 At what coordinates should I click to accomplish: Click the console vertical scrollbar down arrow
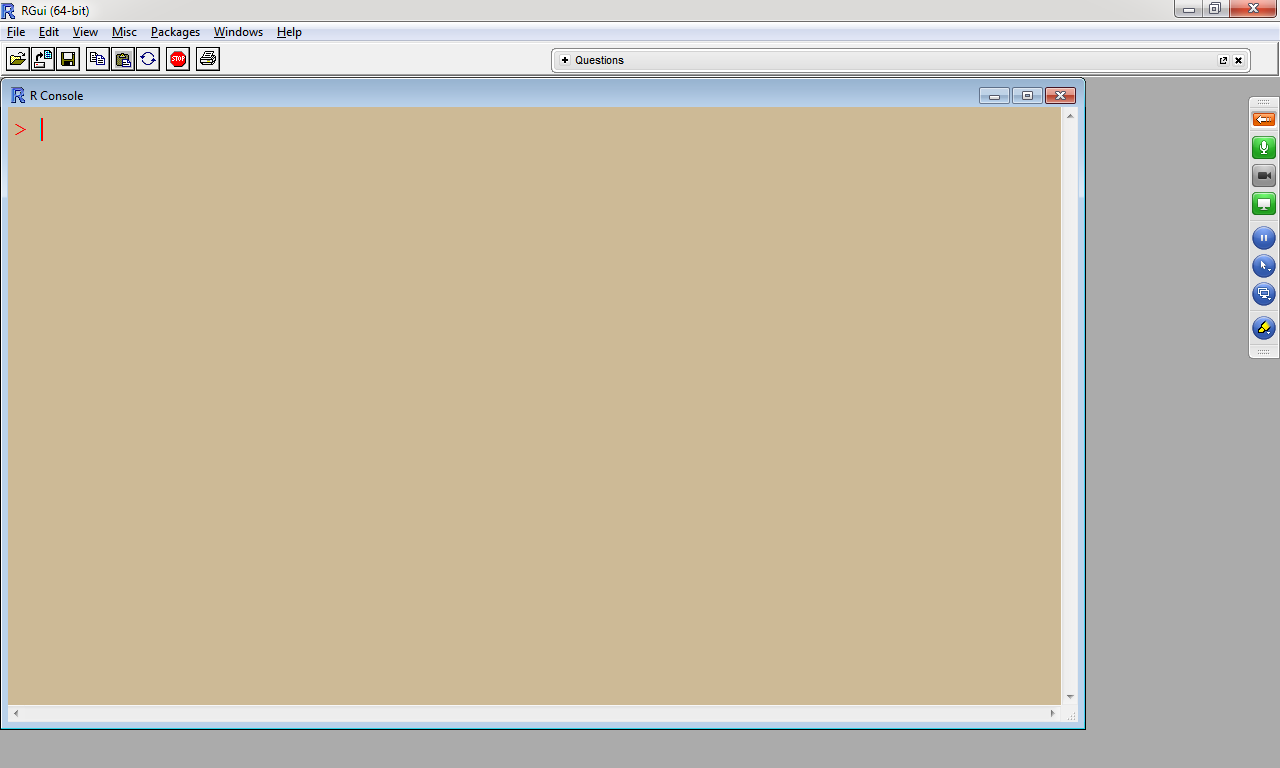(x=1070, y=697)
